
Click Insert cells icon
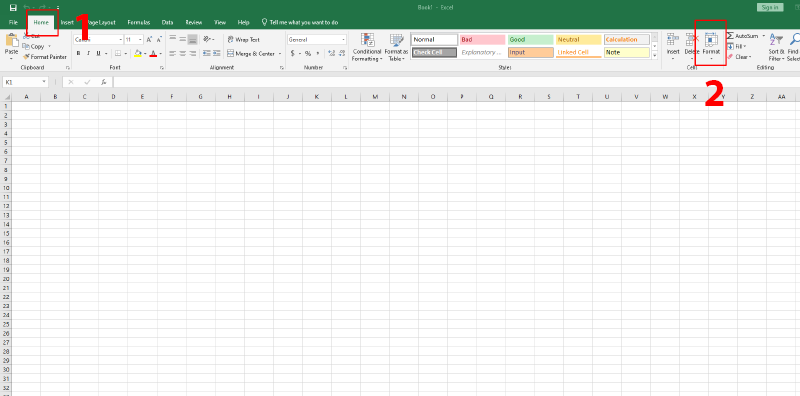(673, 39)
